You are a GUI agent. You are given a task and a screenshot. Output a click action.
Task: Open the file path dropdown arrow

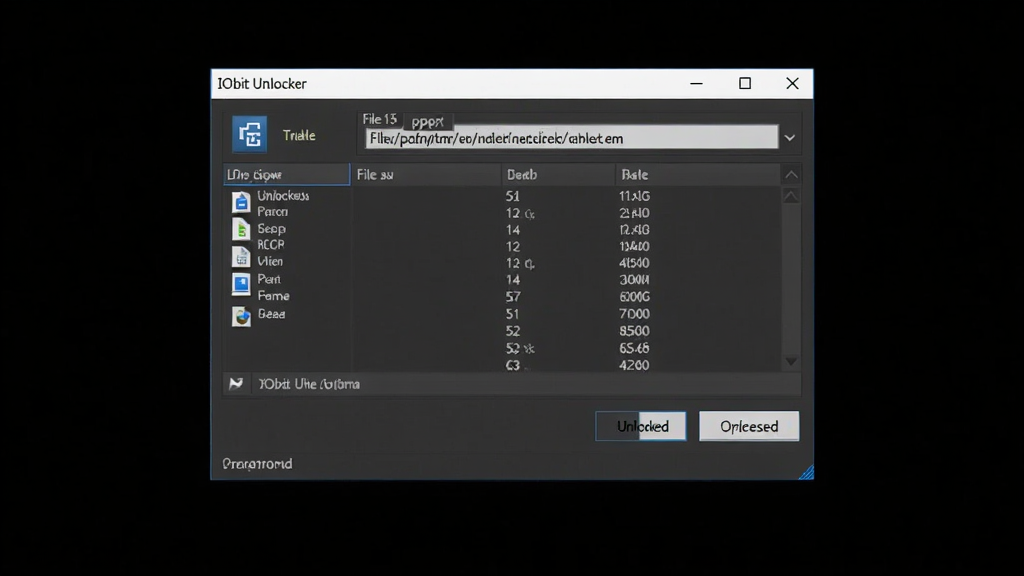790,138
